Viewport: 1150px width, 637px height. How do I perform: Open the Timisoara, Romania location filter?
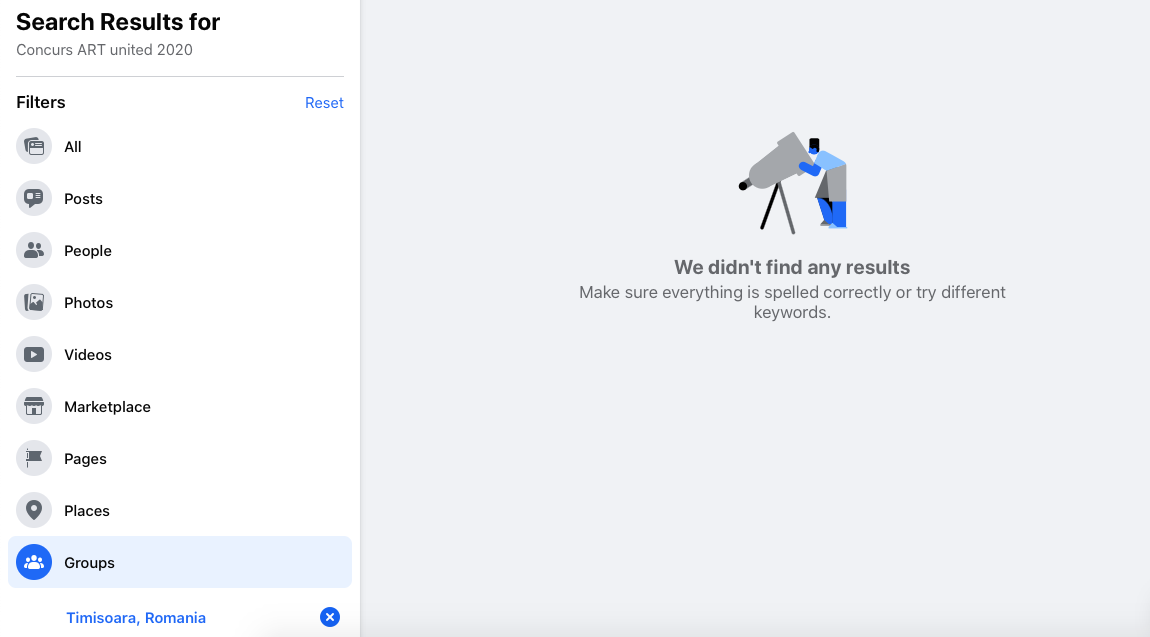pos(136,618)
